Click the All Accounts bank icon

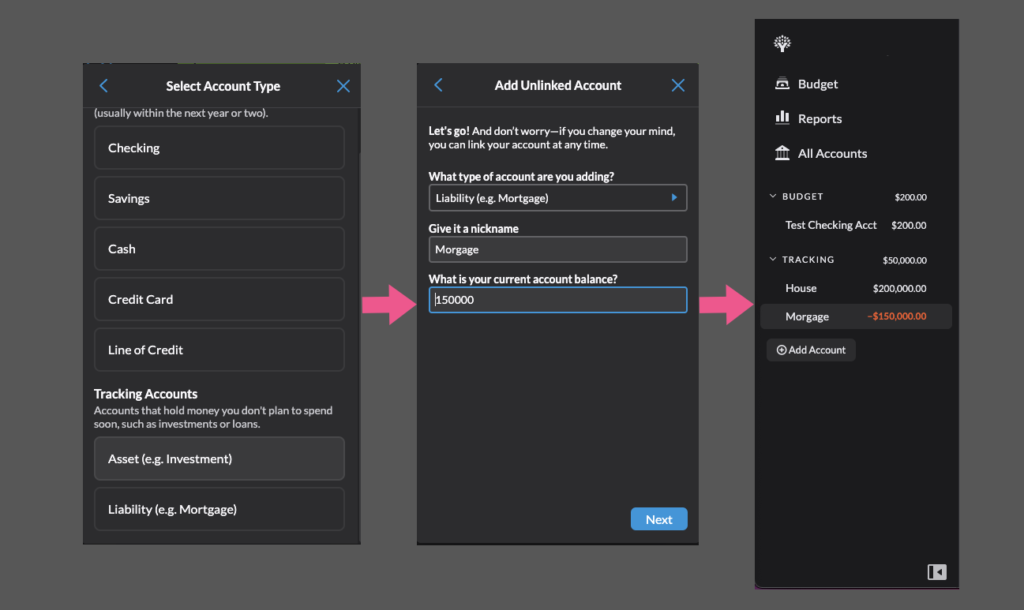coord(782,153)
